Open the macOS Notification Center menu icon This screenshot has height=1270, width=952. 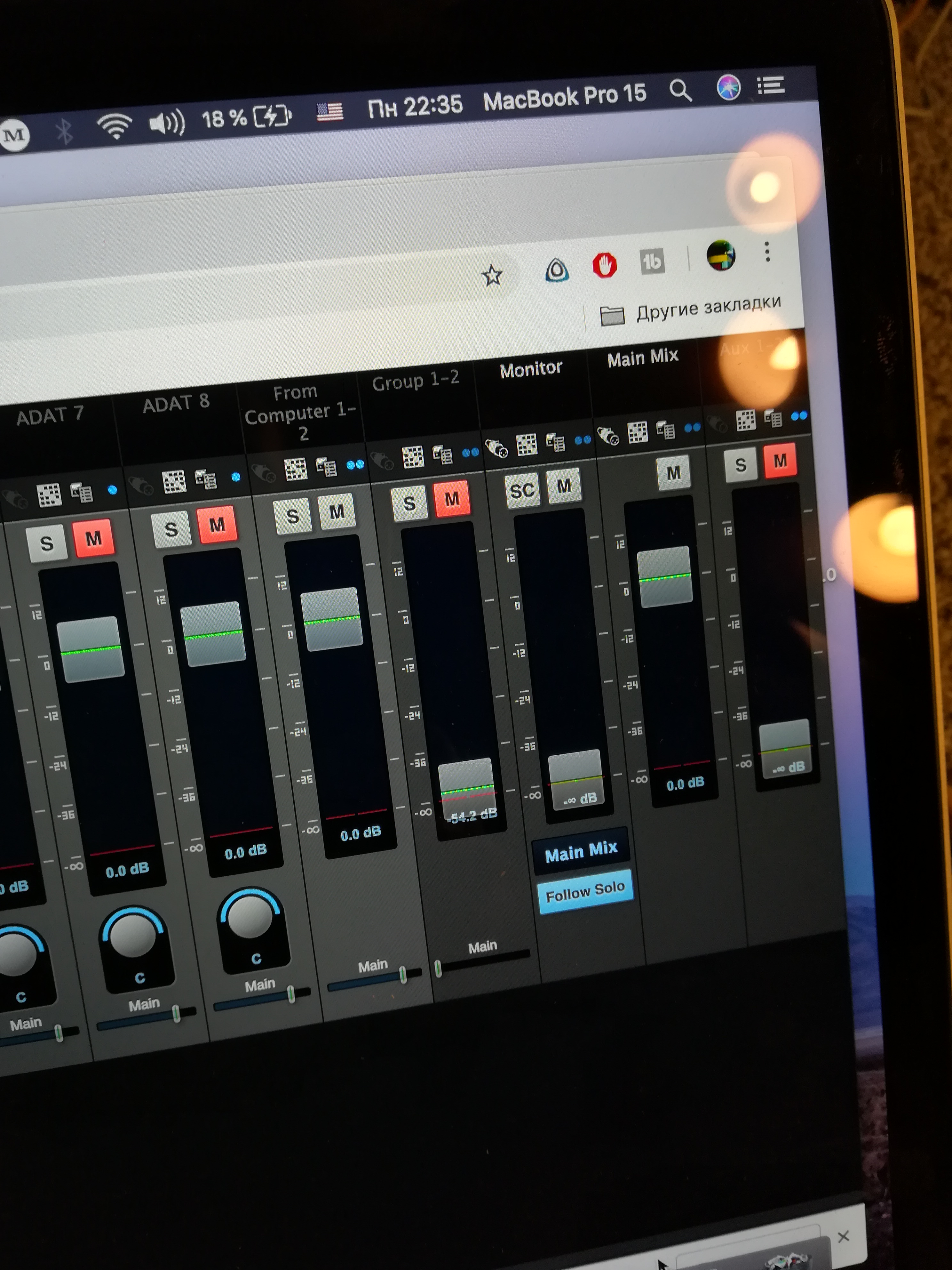(771, 85)
